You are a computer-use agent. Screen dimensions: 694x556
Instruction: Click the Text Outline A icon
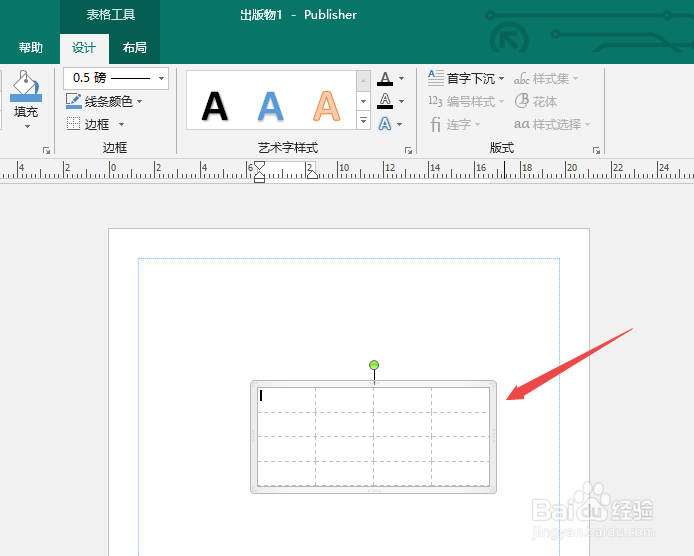(385, 101)
